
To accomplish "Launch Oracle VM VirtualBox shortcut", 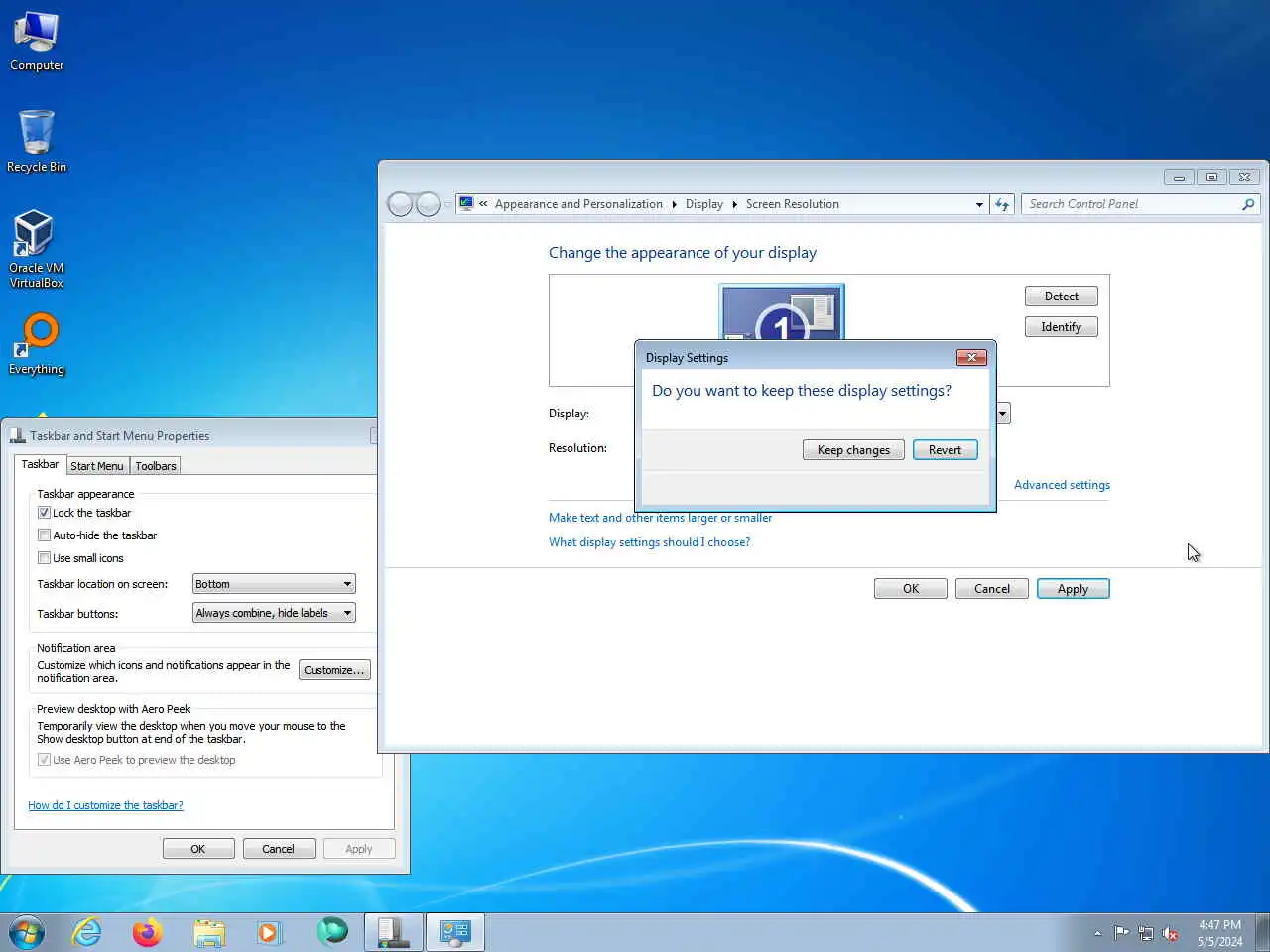I will click(37, 249).
